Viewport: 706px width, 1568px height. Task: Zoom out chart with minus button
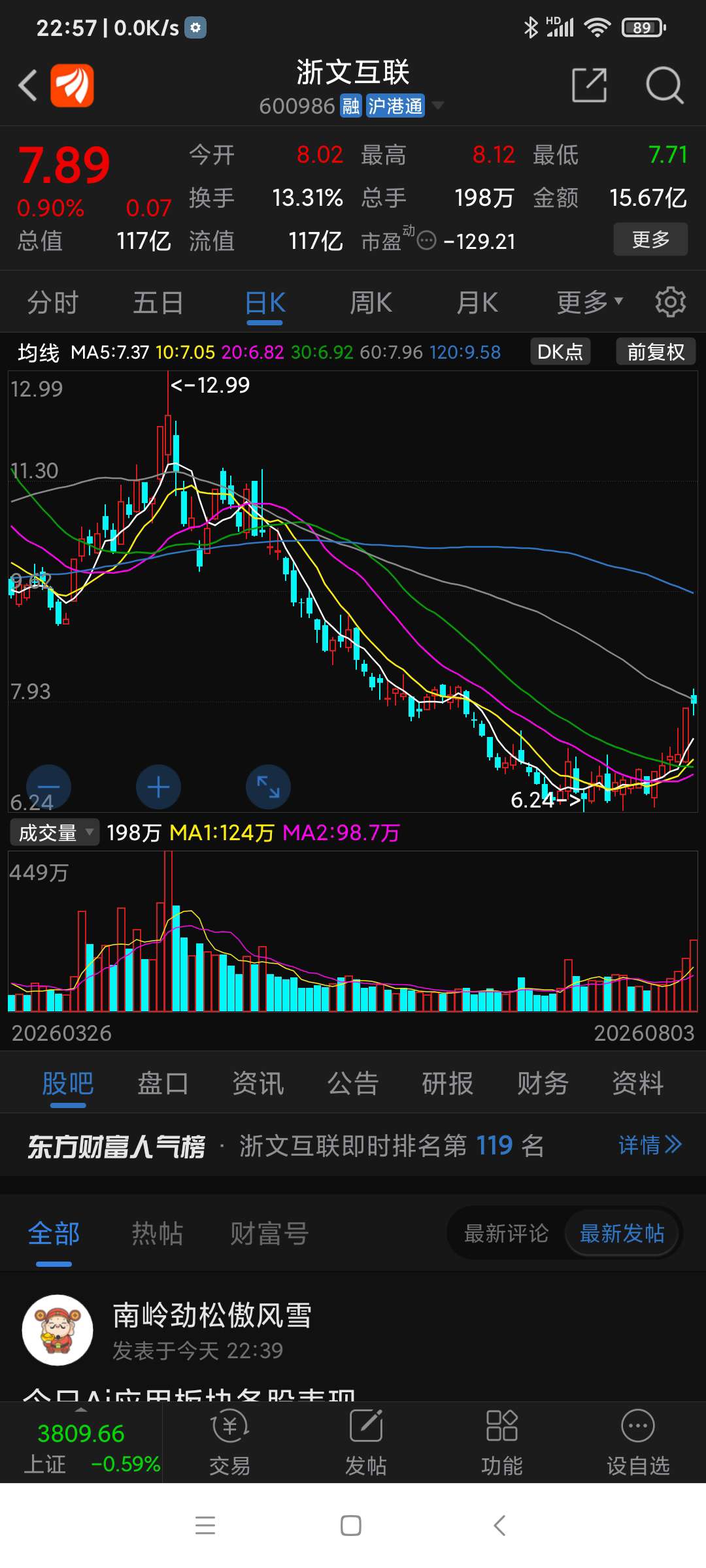(x=48, y=787)
